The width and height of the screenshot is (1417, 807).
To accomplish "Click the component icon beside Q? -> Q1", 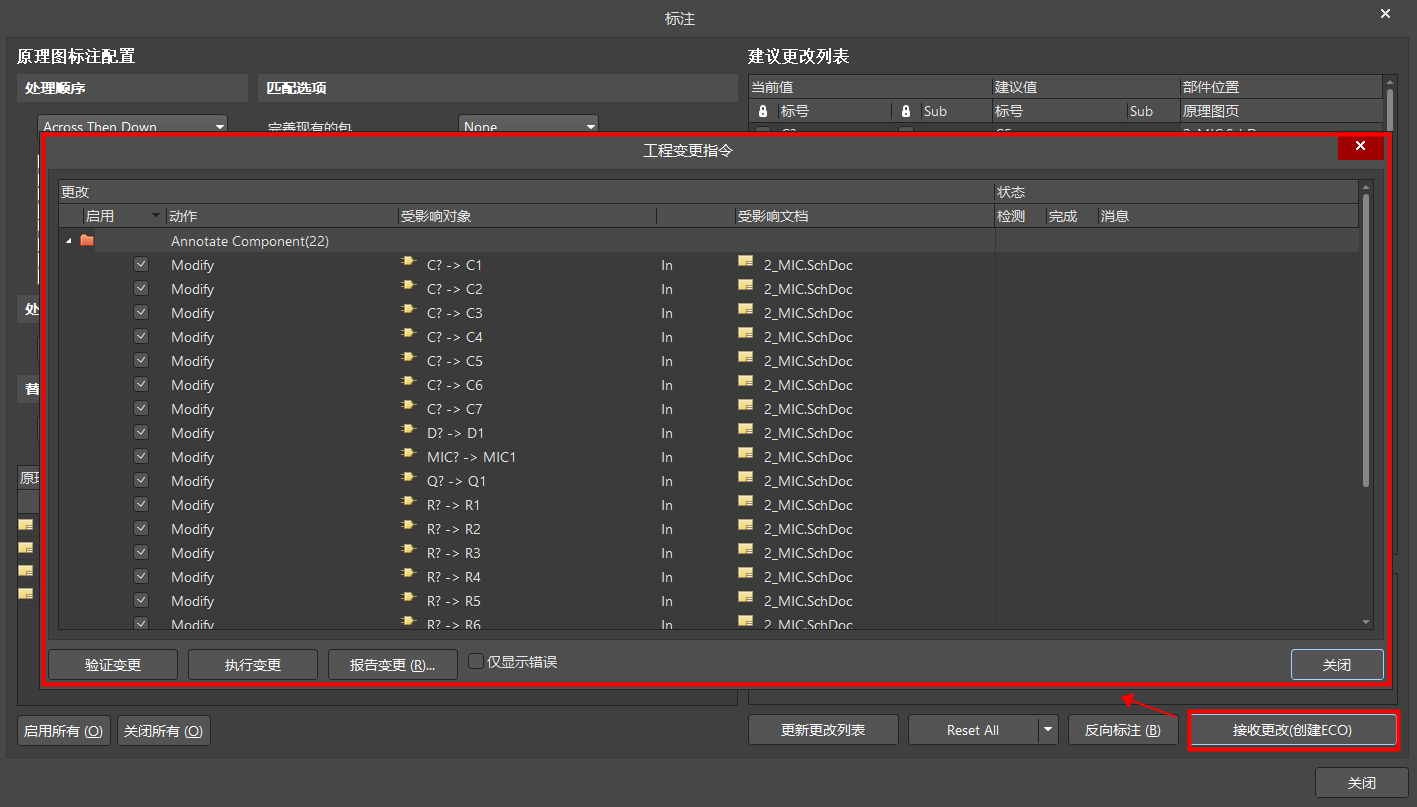I will [408, 480].
